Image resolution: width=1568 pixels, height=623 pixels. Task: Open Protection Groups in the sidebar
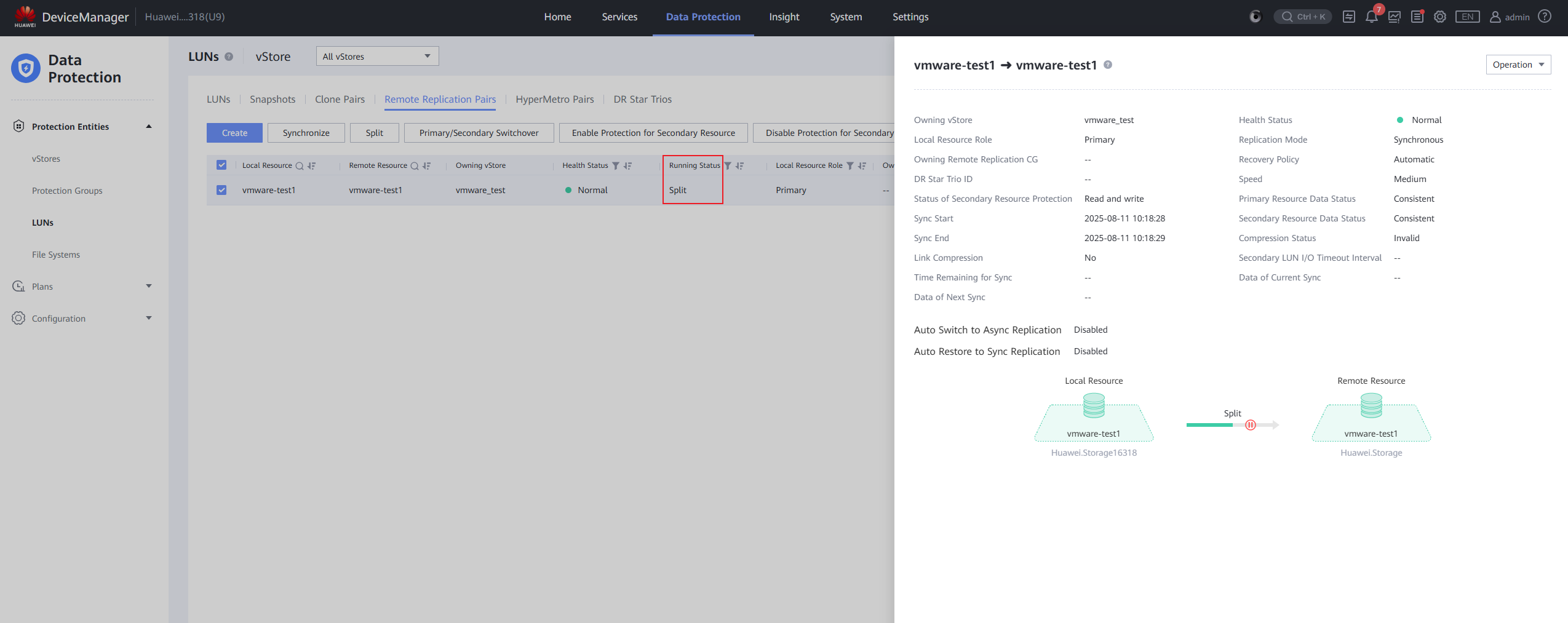pos(67,191)
